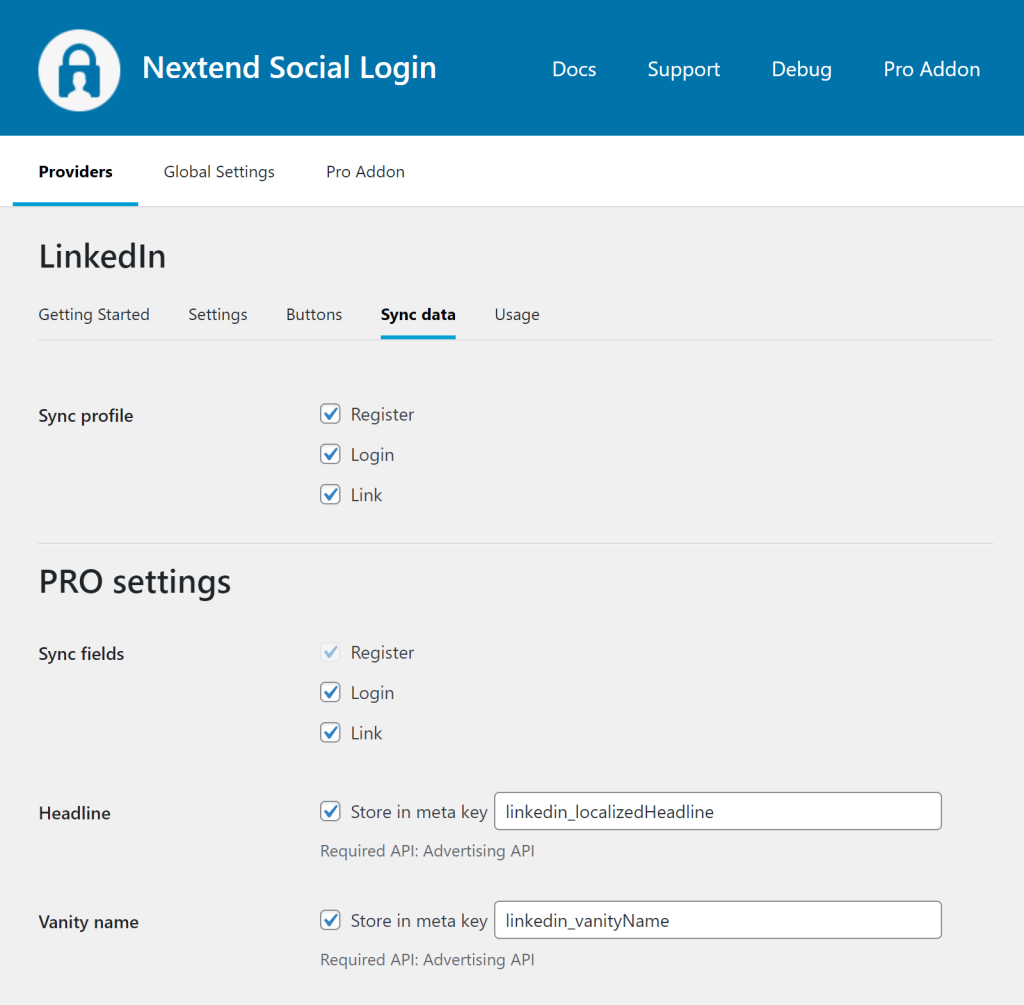Open the Docs link in header
Viewport: 1024px width, 1005px height.
pyautogui.click(x=574, y=69)
